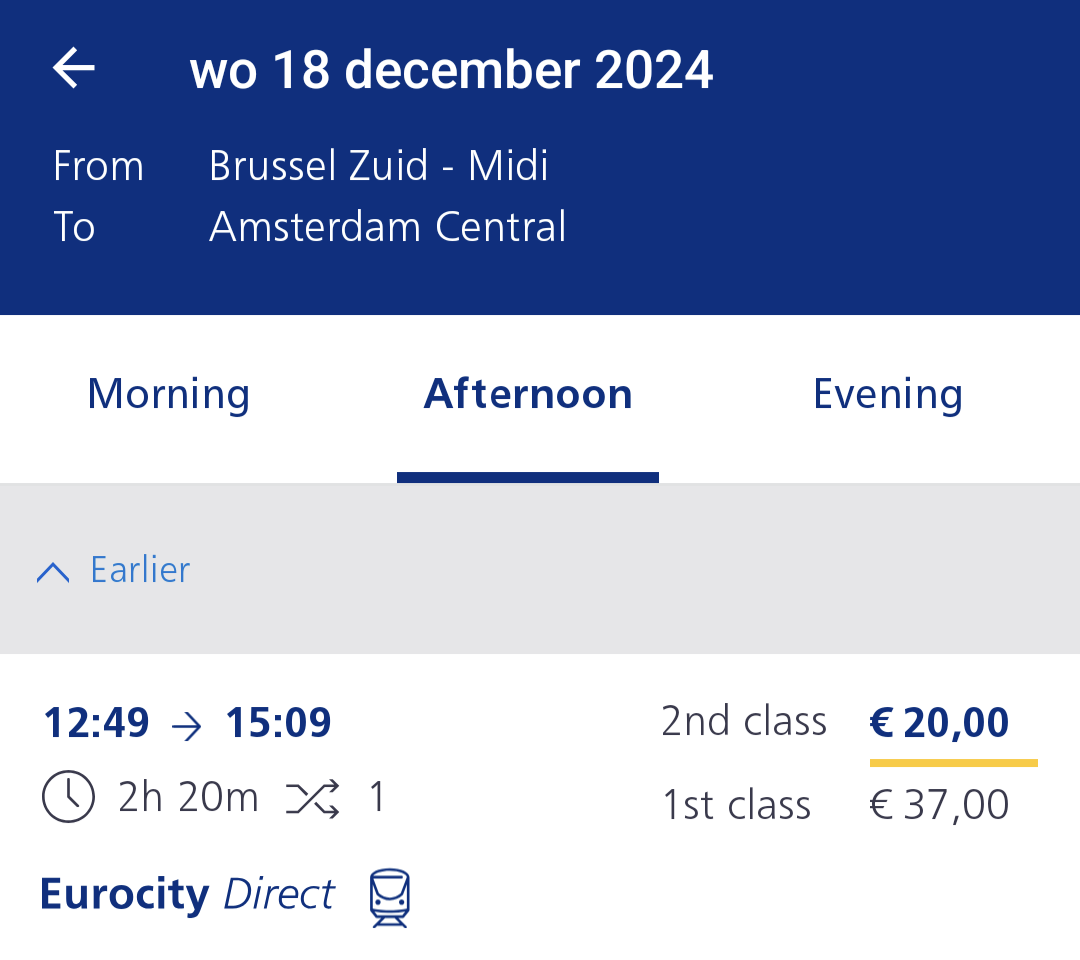Image resolution: width=1080 pixels, height=960 pixels.
Task: Tap the Eurocity Direct train label
Action: [x=187, y=894]
